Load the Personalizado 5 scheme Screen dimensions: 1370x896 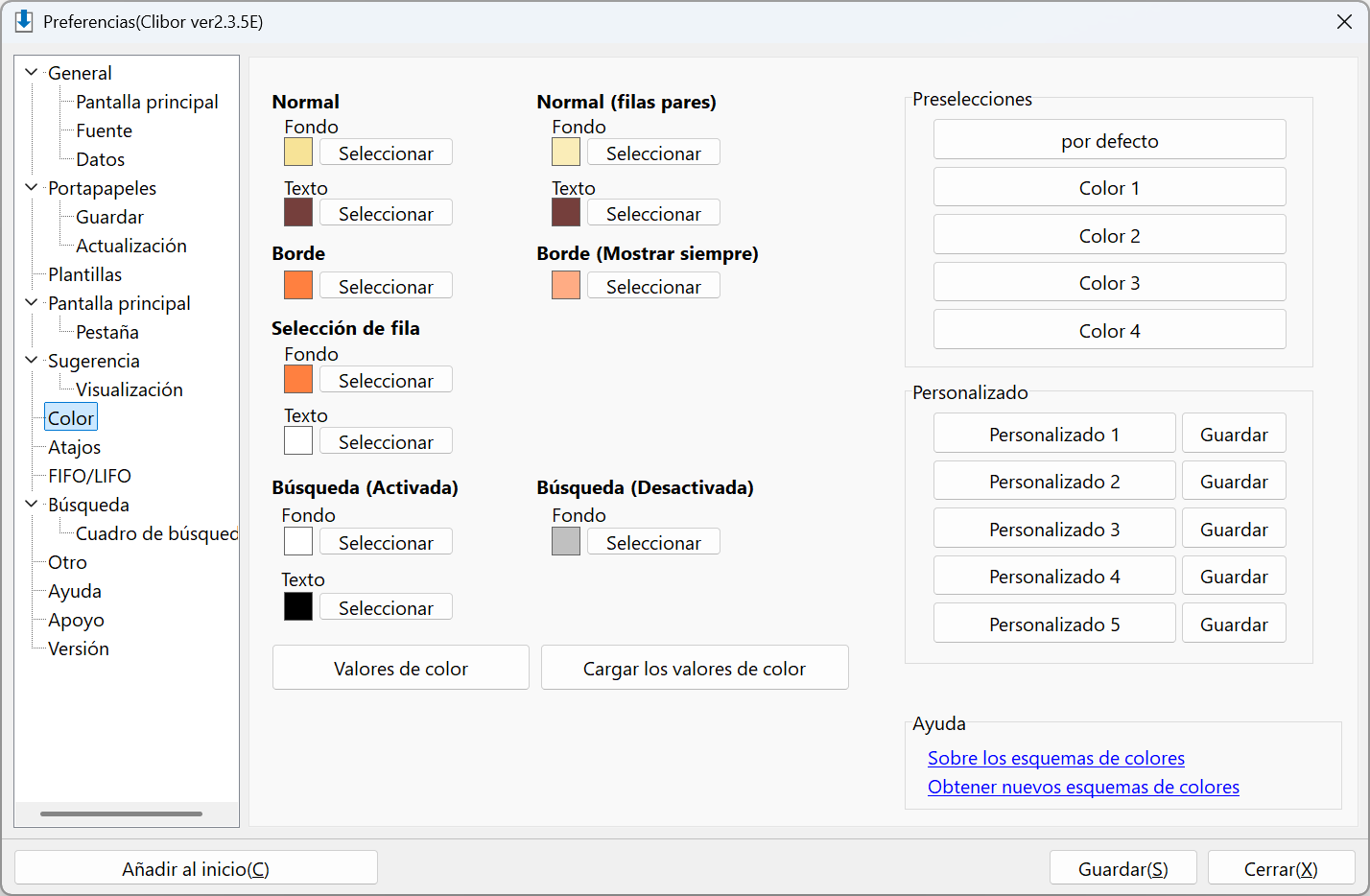1054,624
